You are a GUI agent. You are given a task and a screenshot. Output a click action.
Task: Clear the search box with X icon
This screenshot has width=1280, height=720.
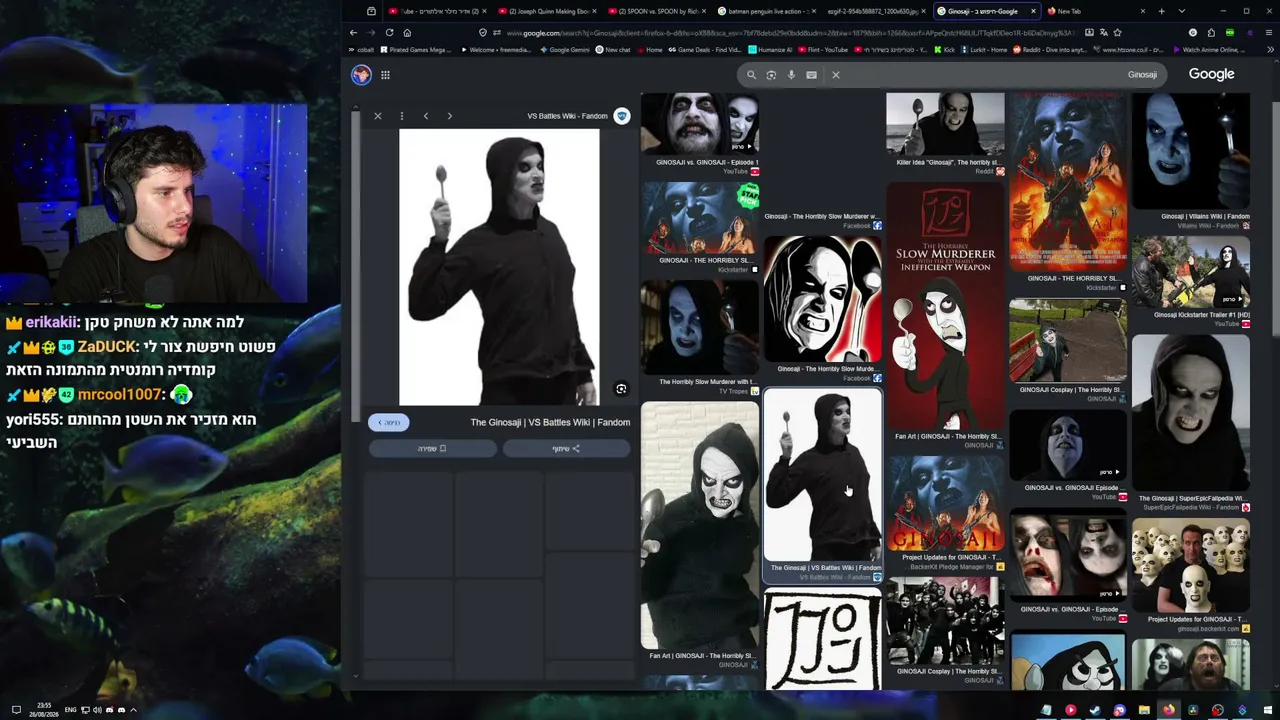click(836, 74)
